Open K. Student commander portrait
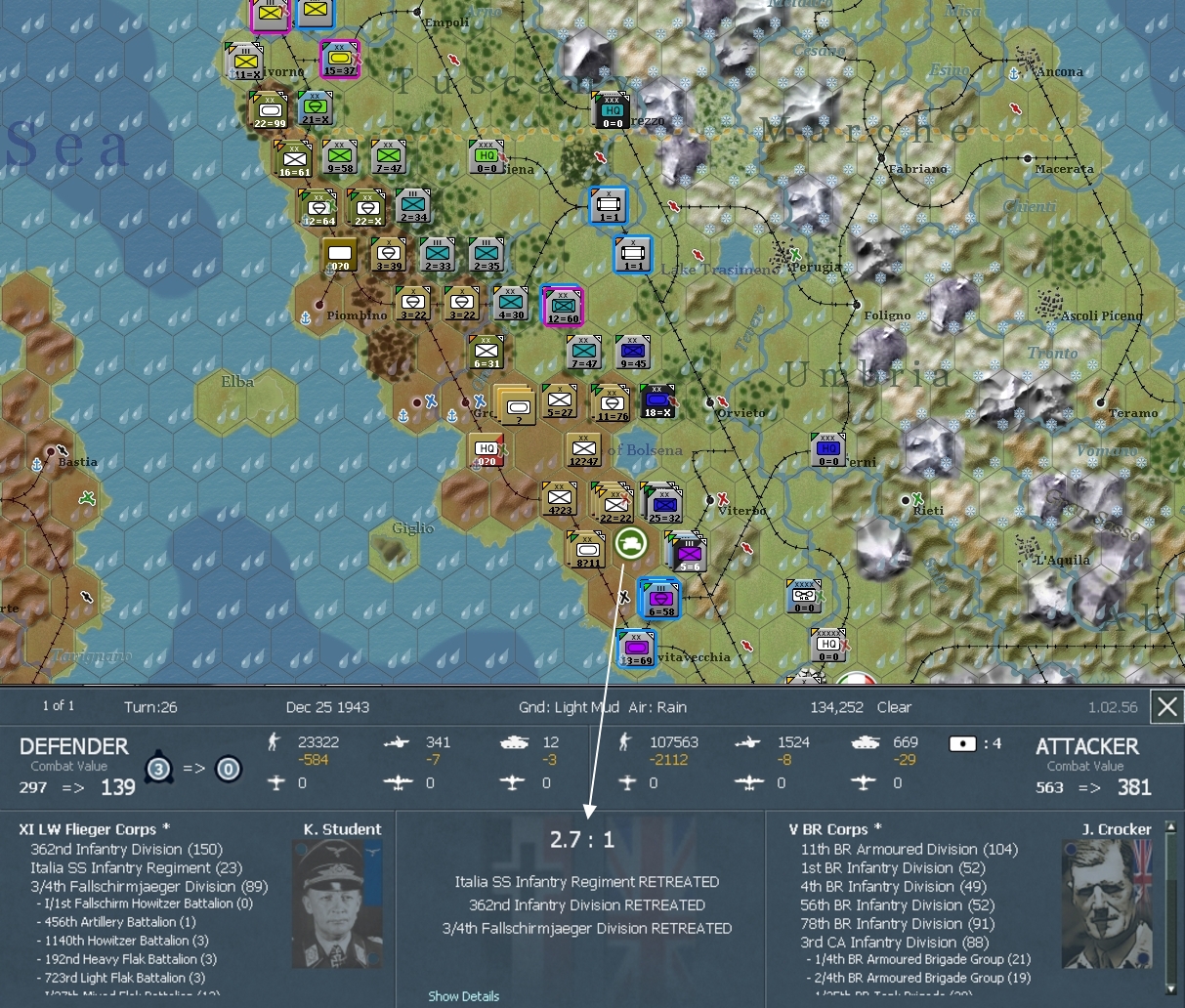The height and width of the screenshot is (1008, 1185). tap(336, 903)
